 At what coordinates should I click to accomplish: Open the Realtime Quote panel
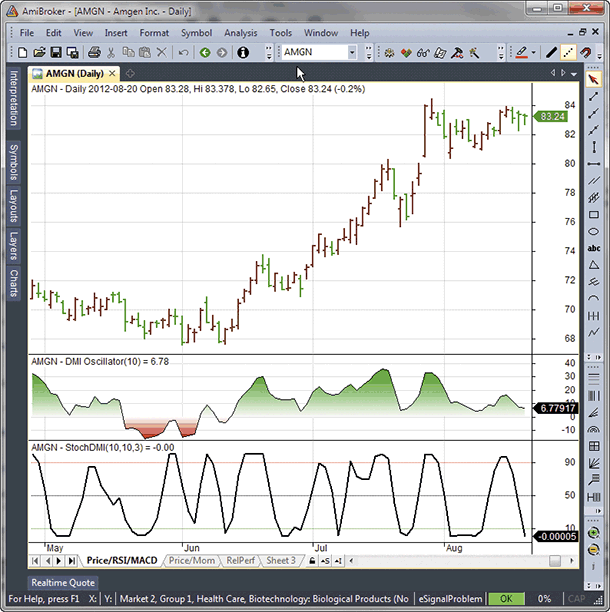click(63, 582)
